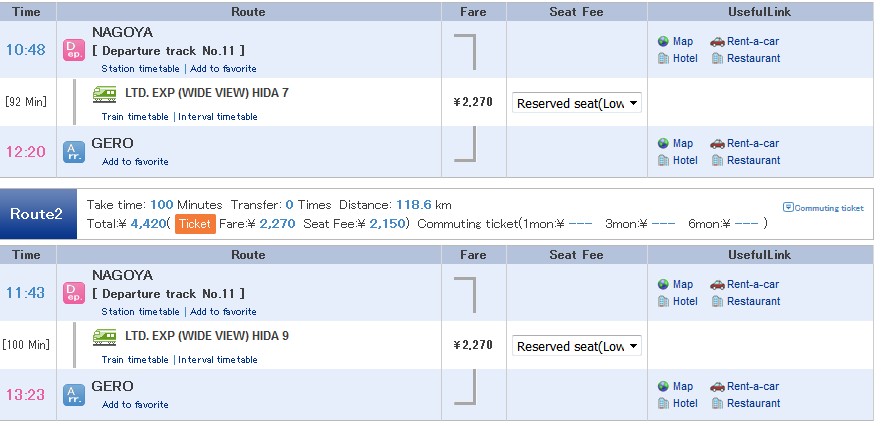Add Gero 13:23 arrival to favorite
884x426 pixels.
coord(135,405)
